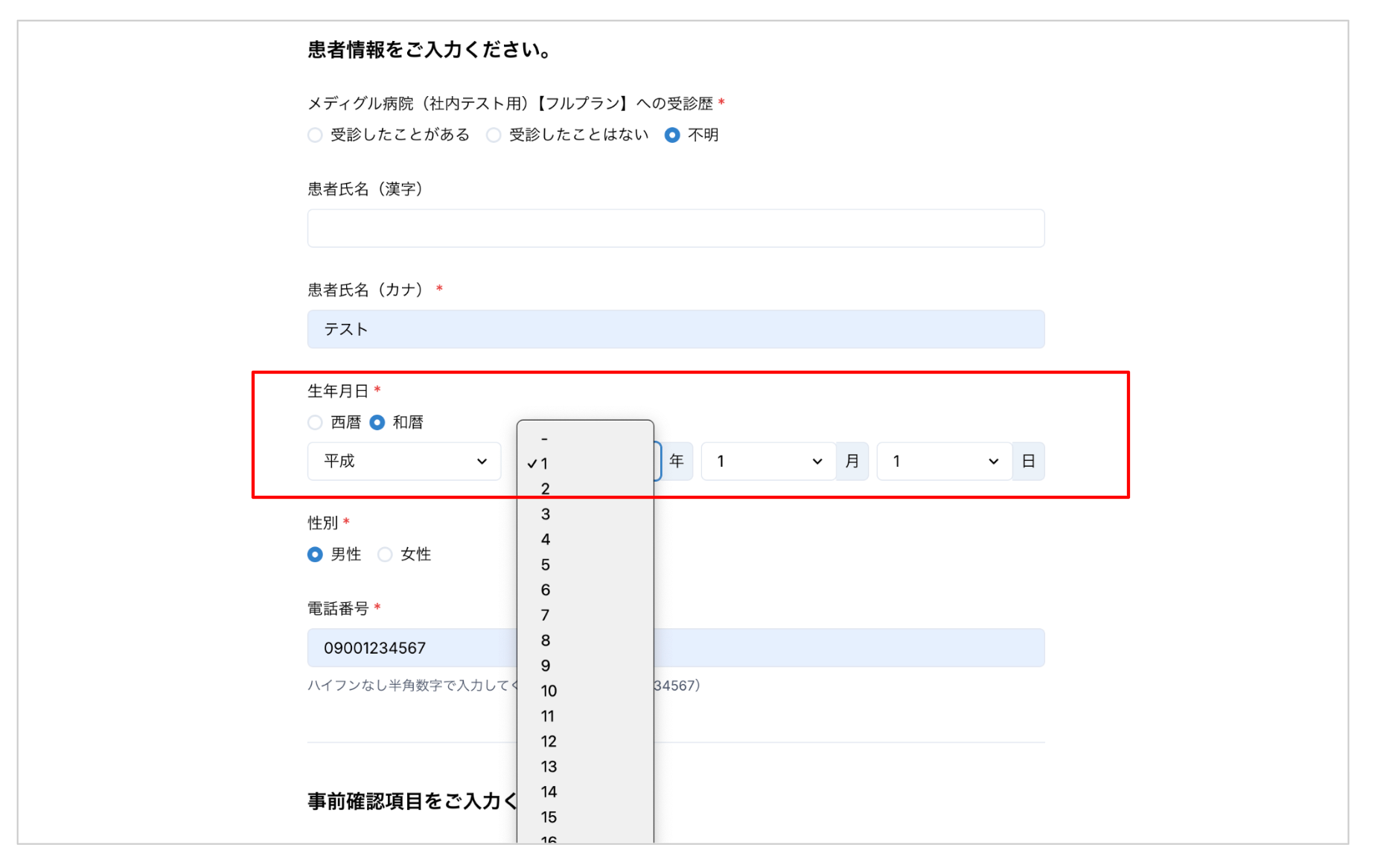Choose 不明 for visit history
Image resolution: width=1392 pixels, height=868 pixels.
[x=672, y=135]
